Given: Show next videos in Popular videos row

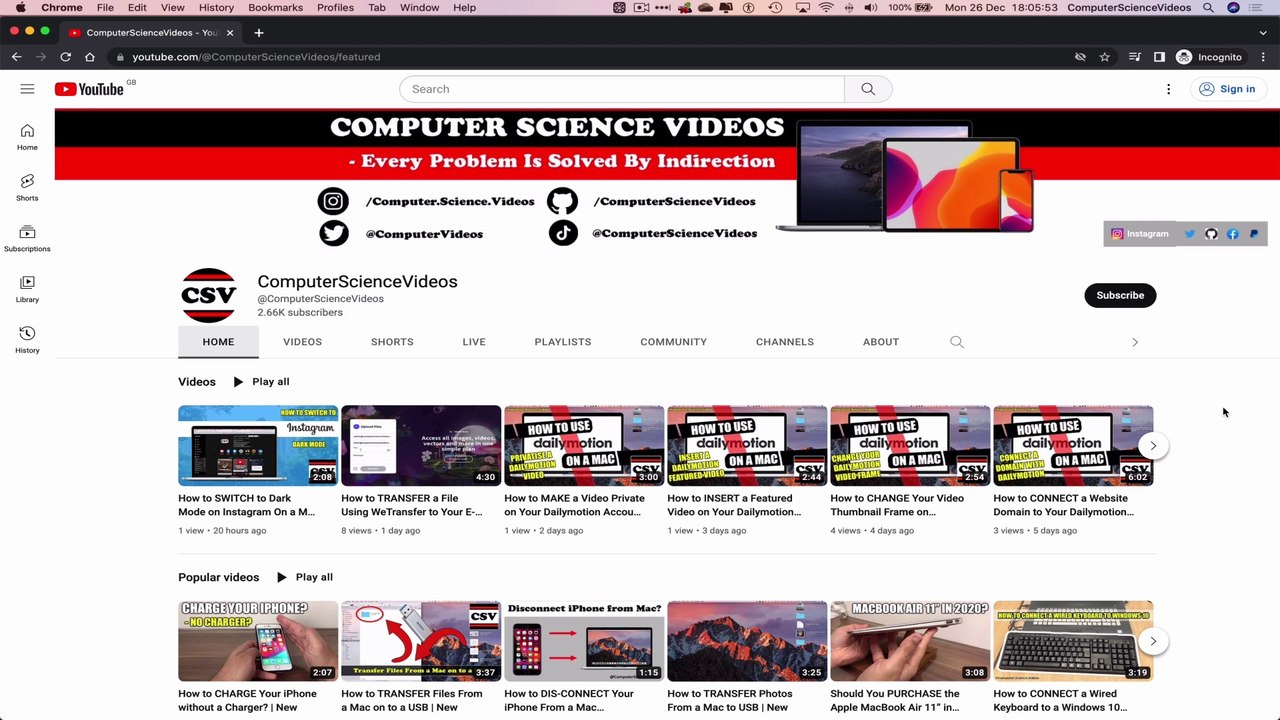Looking at the screenshot, I should tap(1153, 641).
